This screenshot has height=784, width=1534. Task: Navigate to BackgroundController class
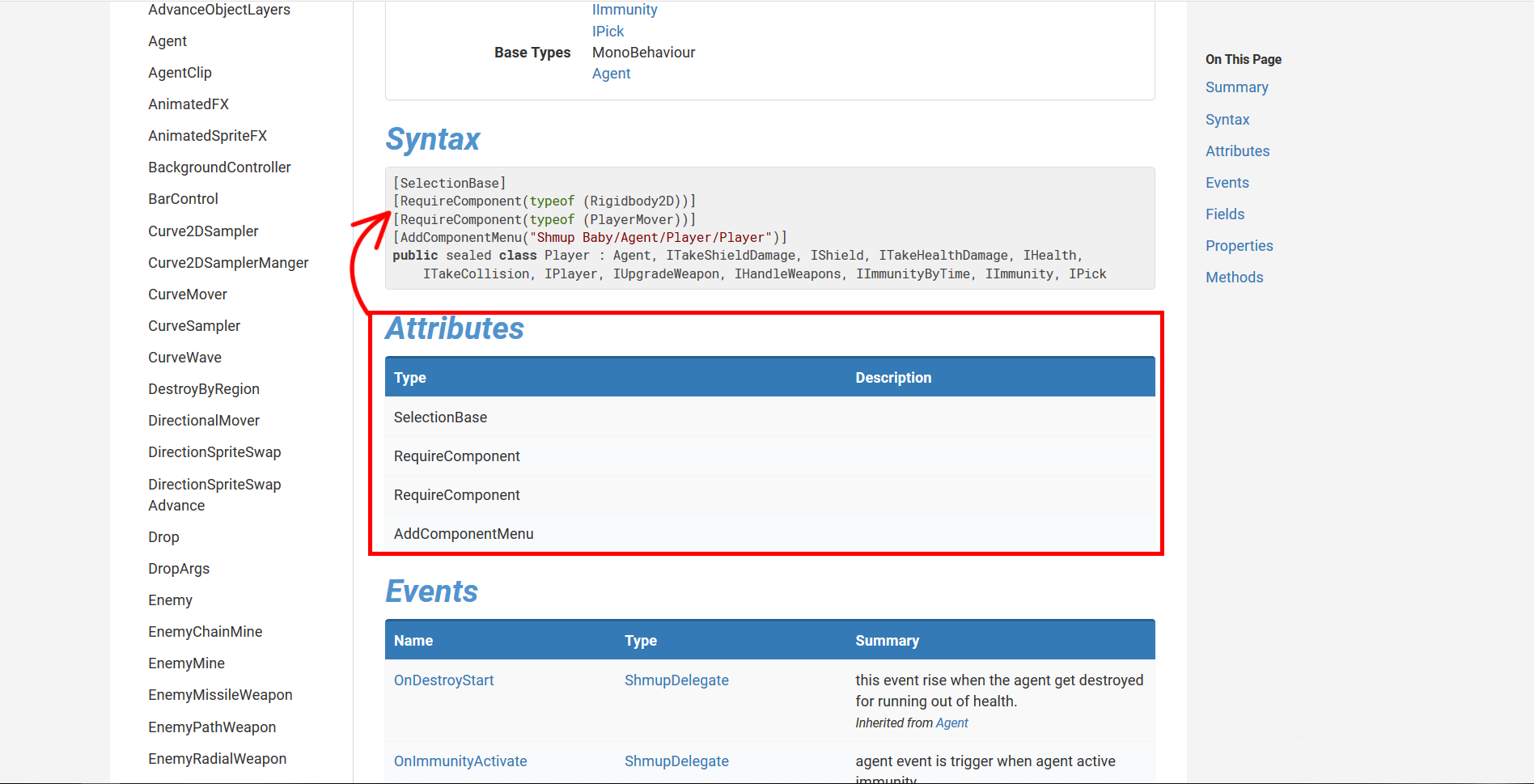point(219,167)
